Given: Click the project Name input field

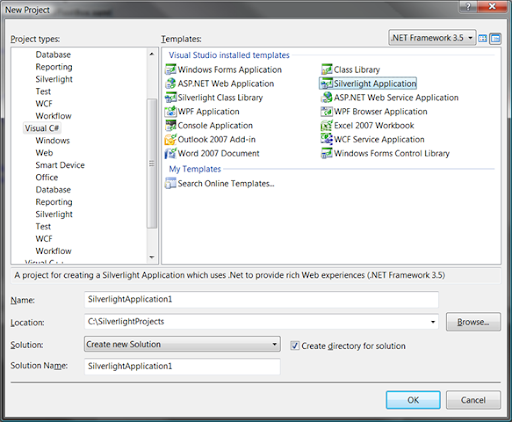Looking at the screenshot, I should point(261,299).
